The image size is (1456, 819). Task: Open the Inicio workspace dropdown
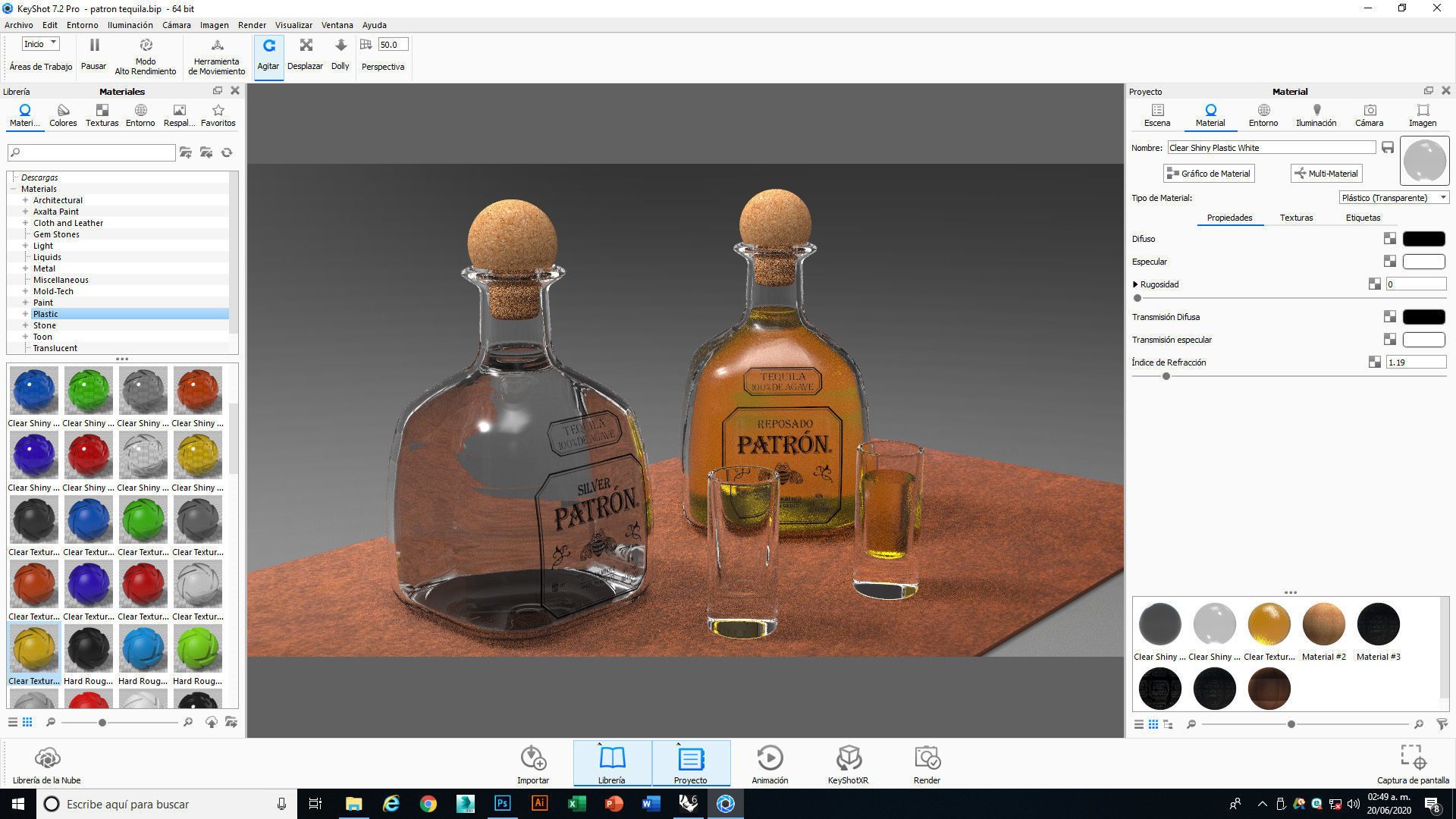pos(40,44)
